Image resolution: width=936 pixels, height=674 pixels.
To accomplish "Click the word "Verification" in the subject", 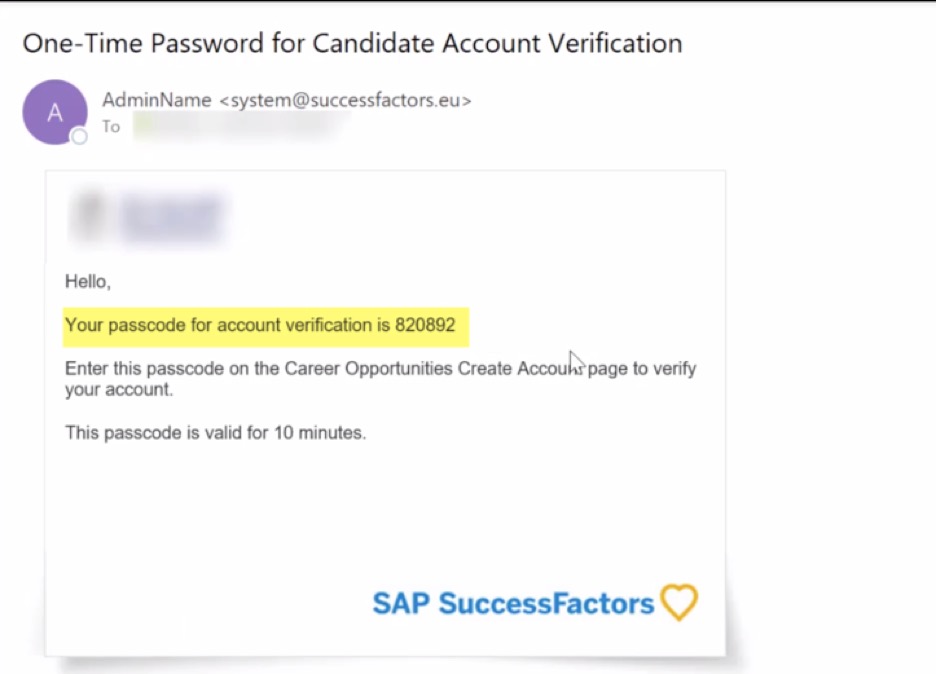I will tap(621, 44).
